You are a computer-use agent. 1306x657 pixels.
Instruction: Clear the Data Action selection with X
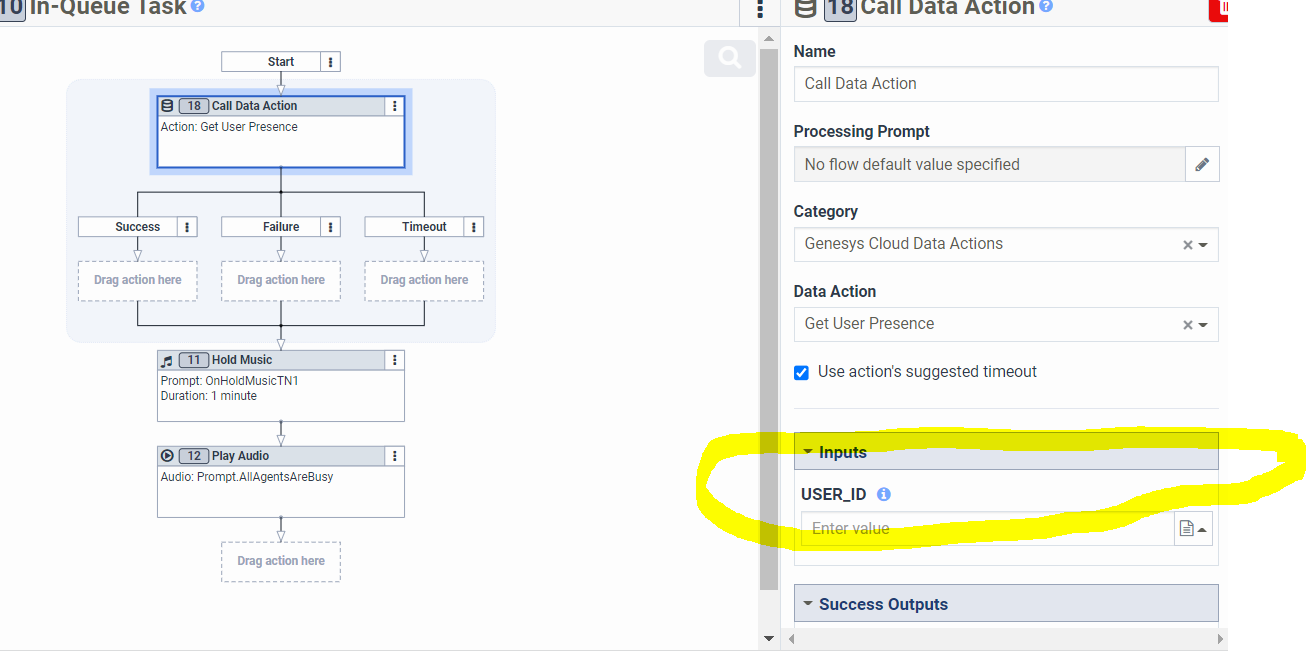(x=1187, y=325)
